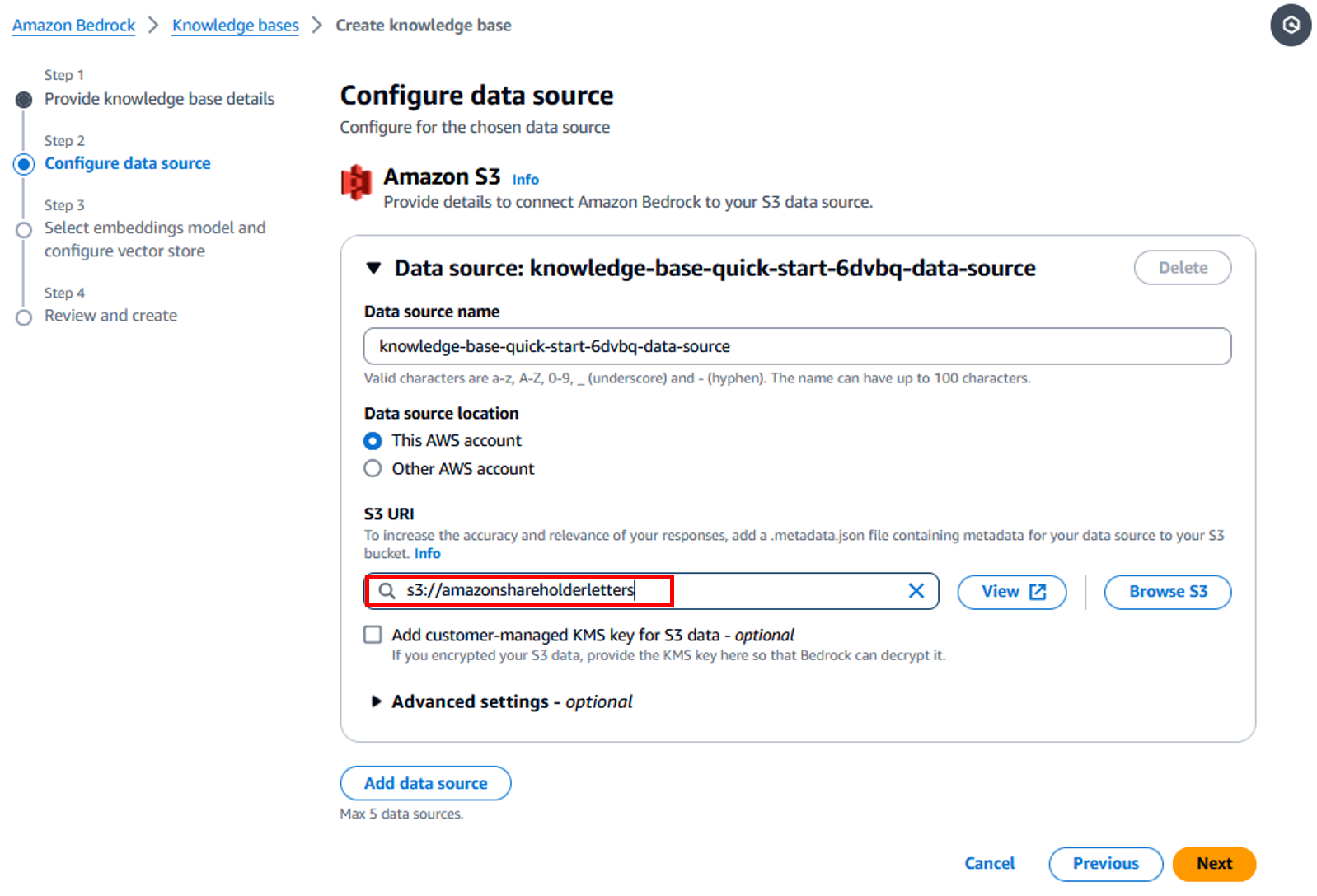Click the orange Next button

pyautogui.click(x=1214, y=864)
